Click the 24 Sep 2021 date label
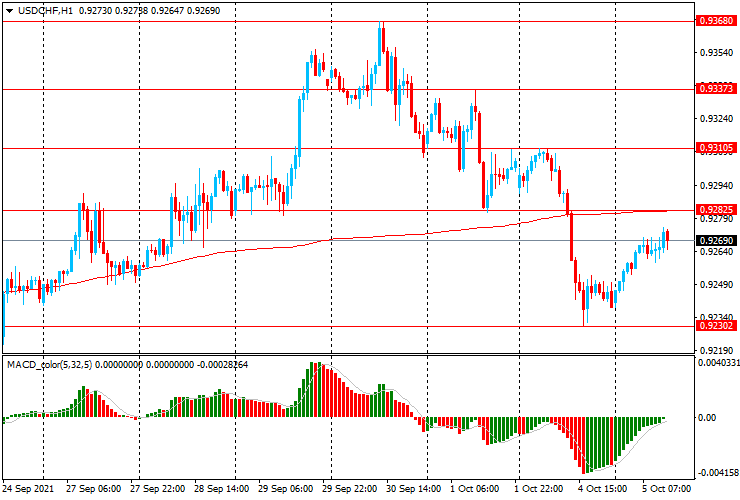The height and width of the screenshot is (500, 740). coord(28,489)
